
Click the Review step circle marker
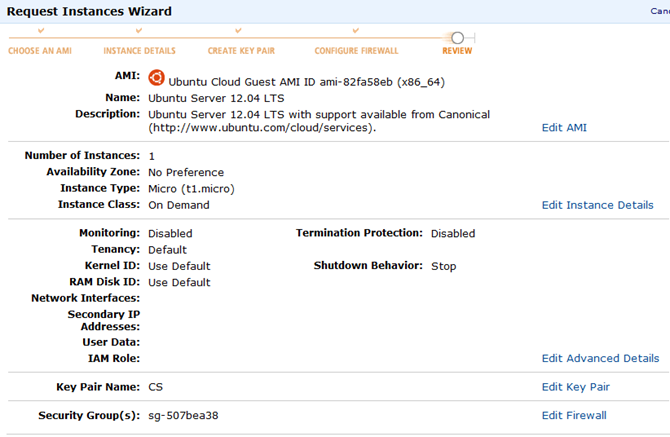click(x=457, y=38)
